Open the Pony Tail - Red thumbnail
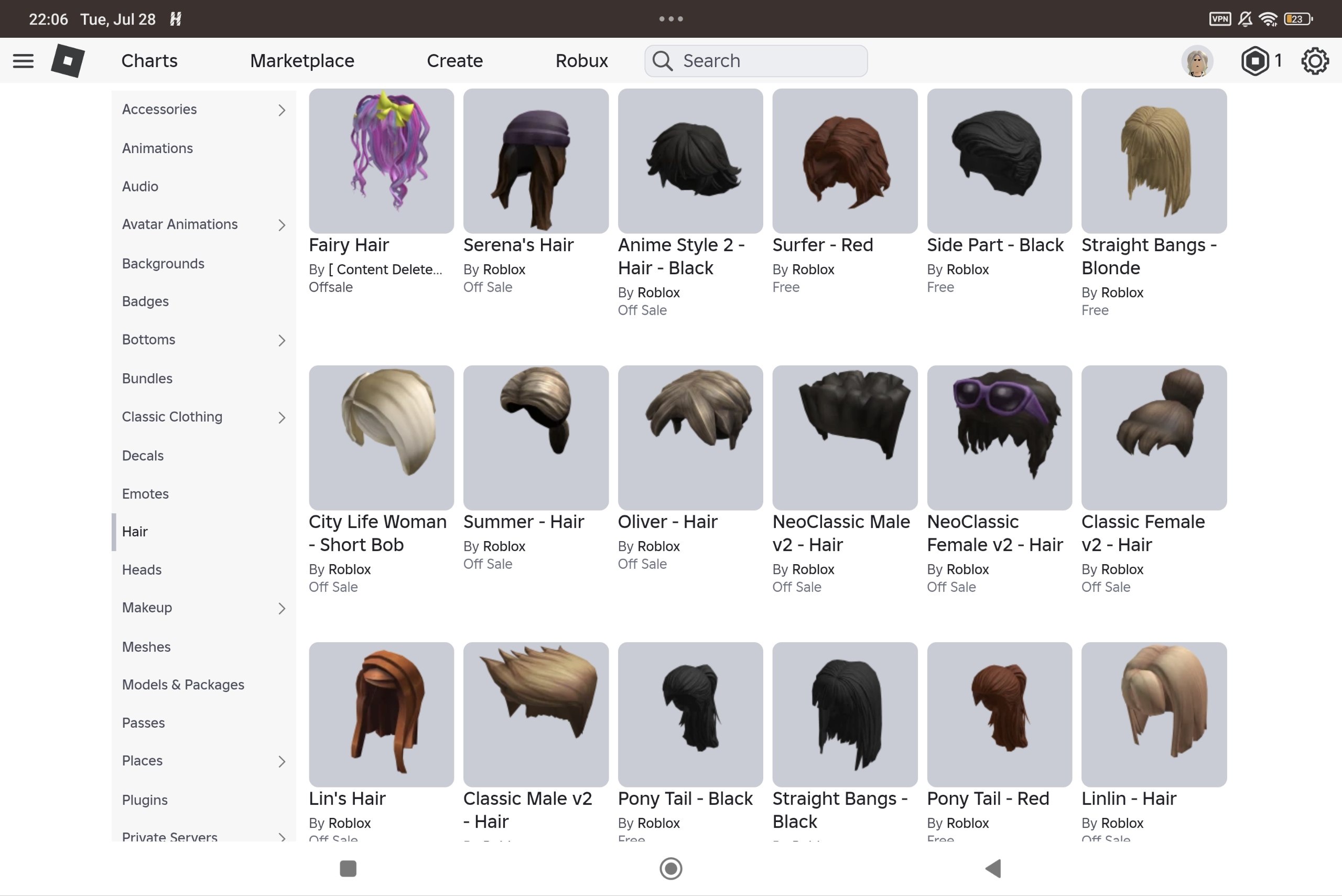The width and height of the screenshot is (1342, 896). 999,714
